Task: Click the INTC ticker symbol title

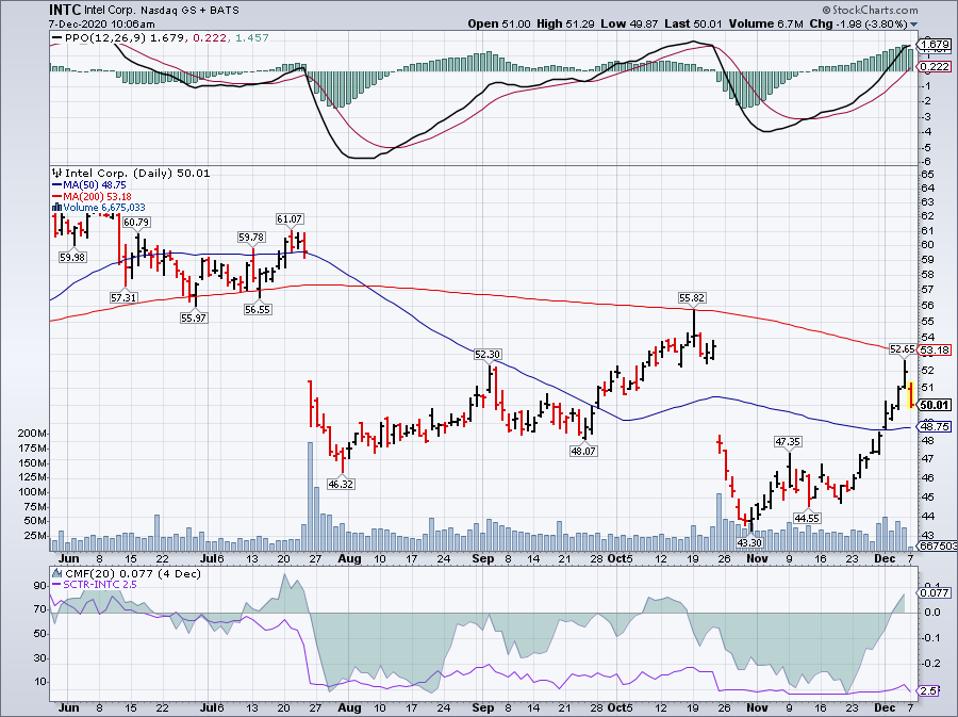Action: [x=65, y=10]
